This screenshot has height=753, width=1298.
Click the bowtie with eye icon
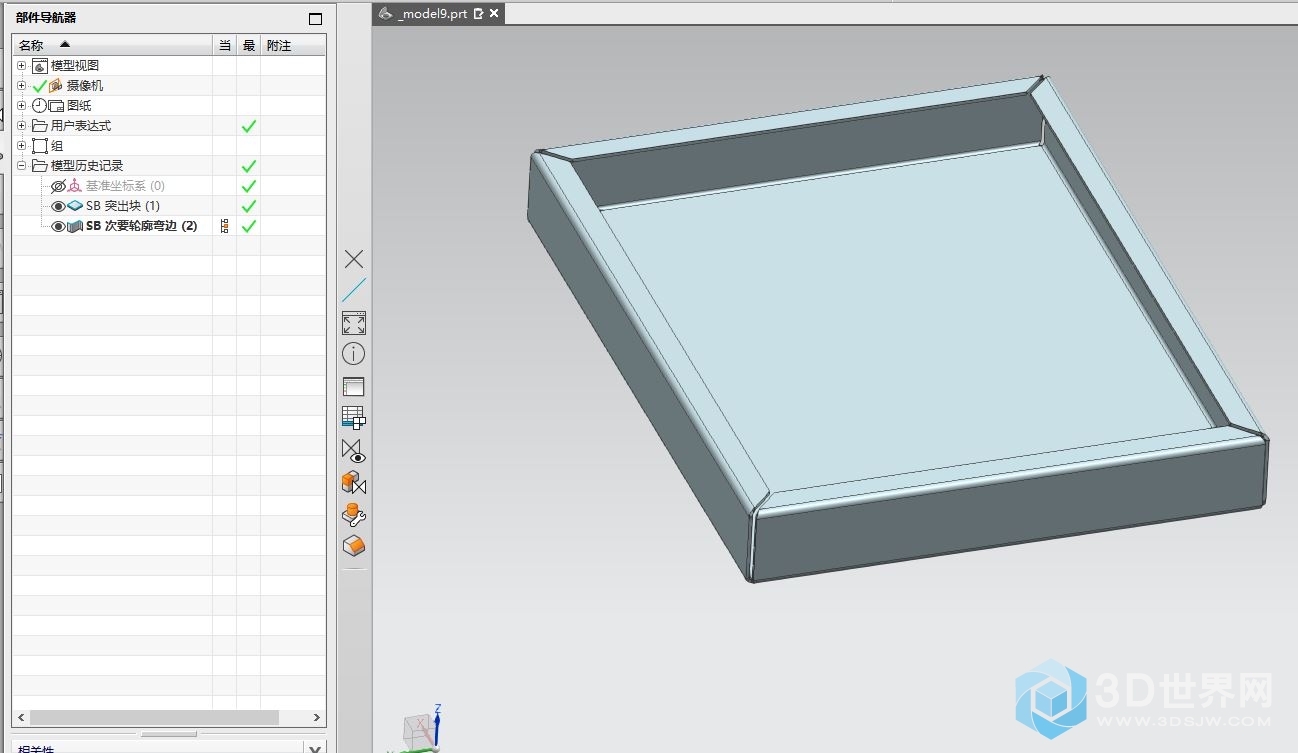click(x=354, y=451)
